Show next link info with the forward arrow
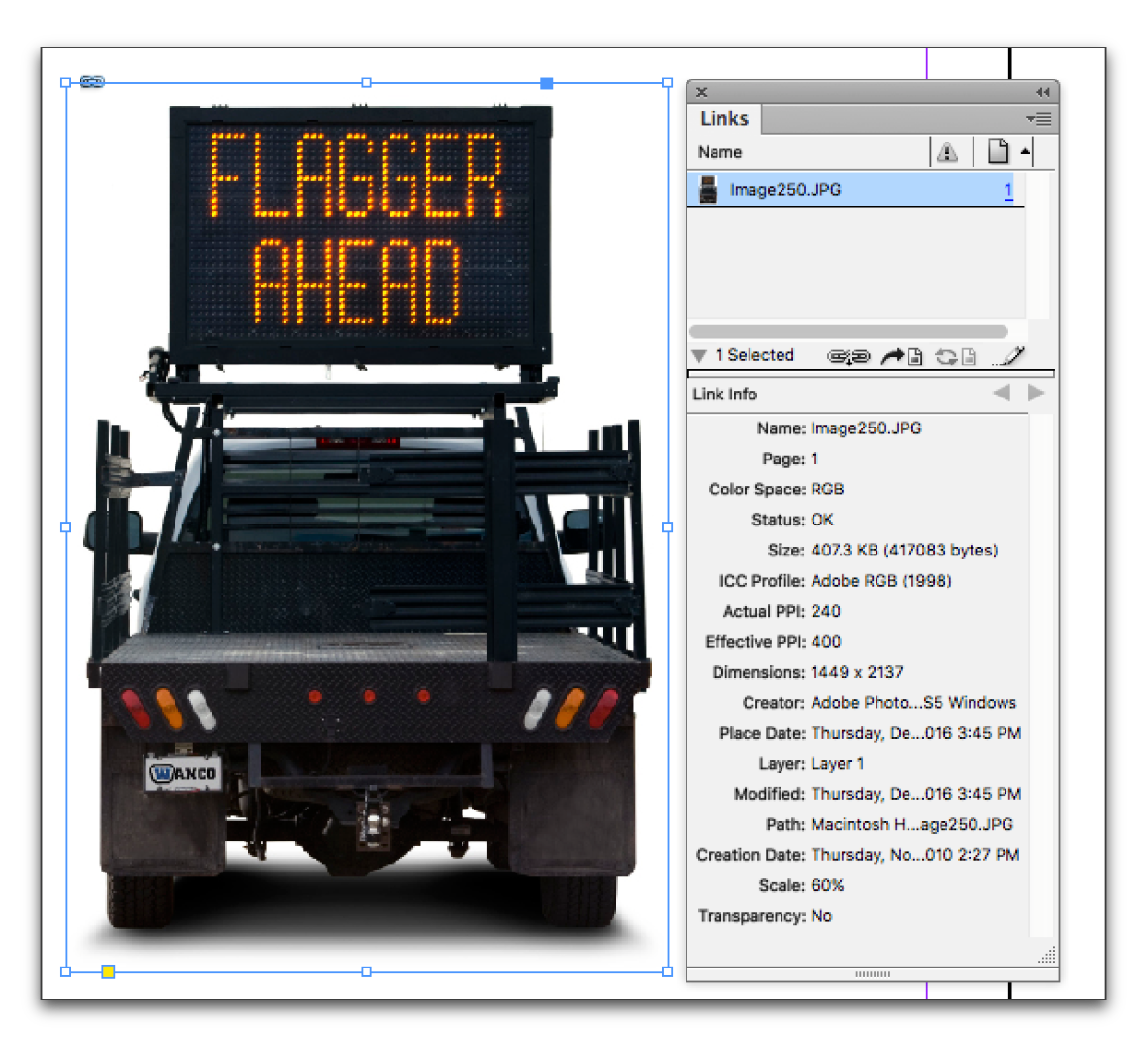The image size is (1148, 1047). tap(1036, 392)
